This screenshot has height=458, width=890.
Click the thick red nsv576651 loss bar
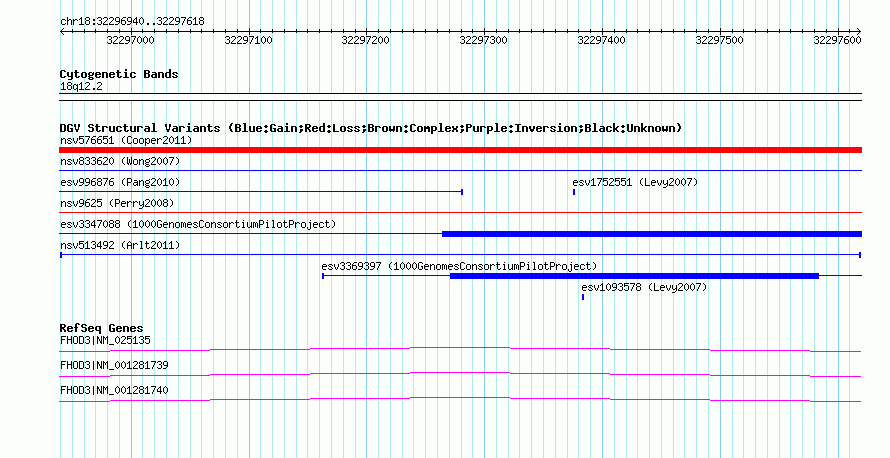[x=460, y=150]
